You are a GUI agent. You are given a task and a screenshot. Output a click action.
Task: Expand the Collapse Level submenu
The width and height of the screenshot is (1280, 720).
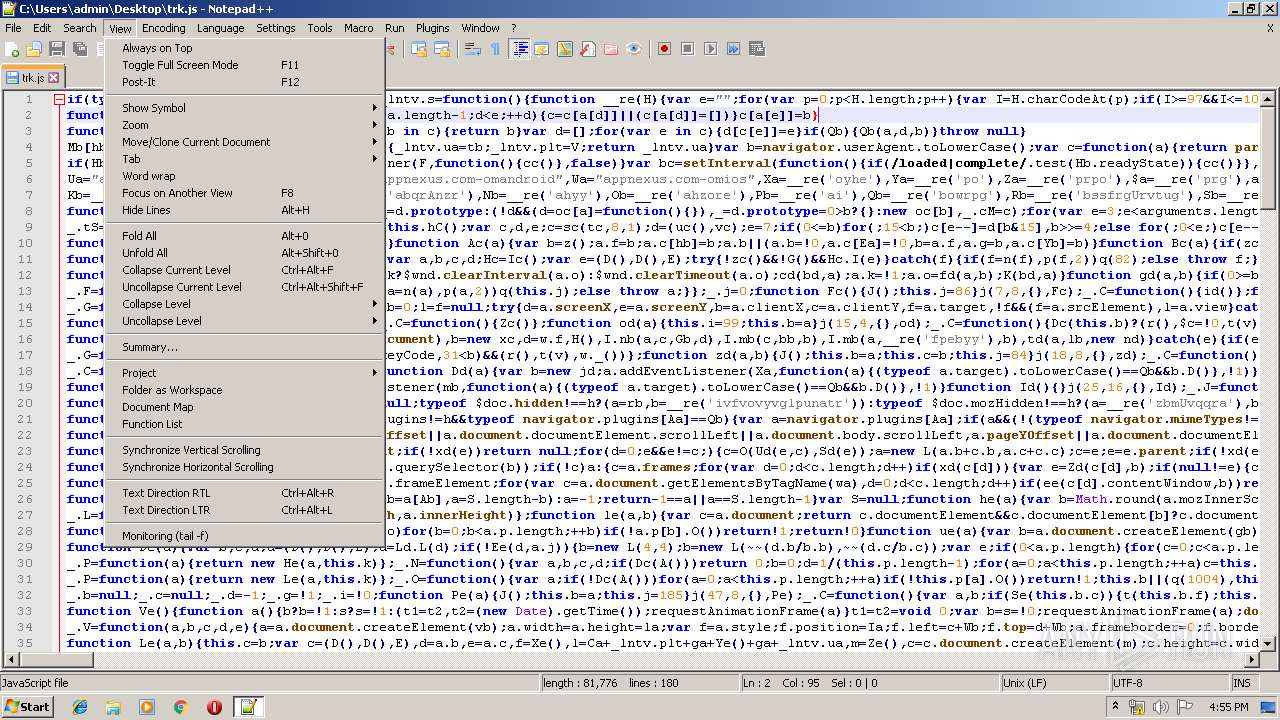[x=245, y=304]
